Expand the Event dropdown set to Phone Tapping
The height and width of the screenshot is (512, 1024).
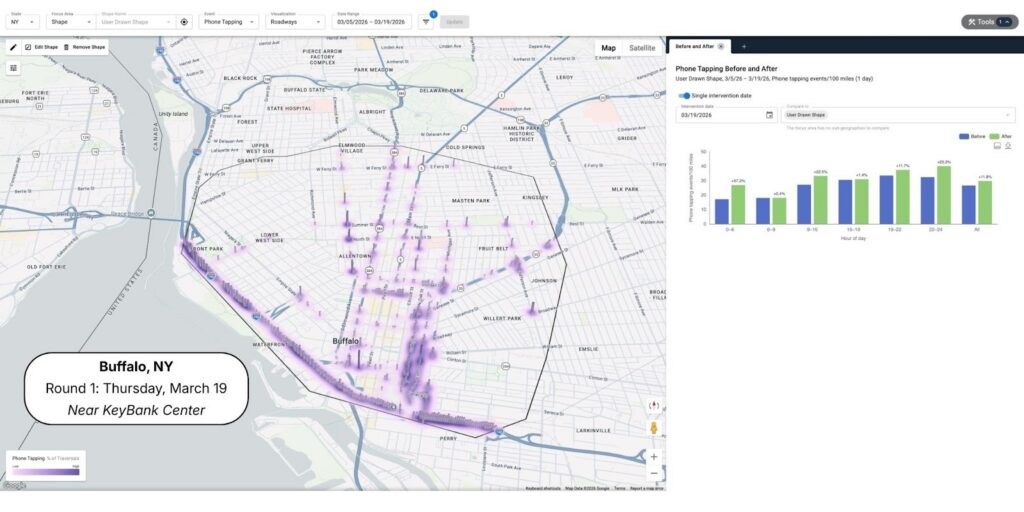coord(228,21)
